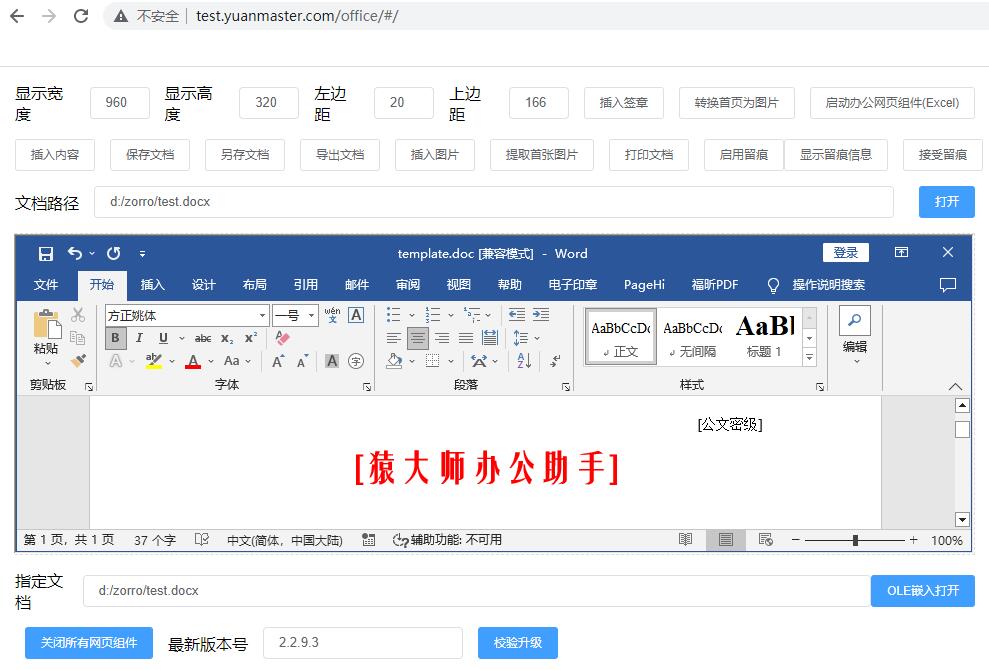
Task: Click the Cut scissors icon
Action: (78, 316)
